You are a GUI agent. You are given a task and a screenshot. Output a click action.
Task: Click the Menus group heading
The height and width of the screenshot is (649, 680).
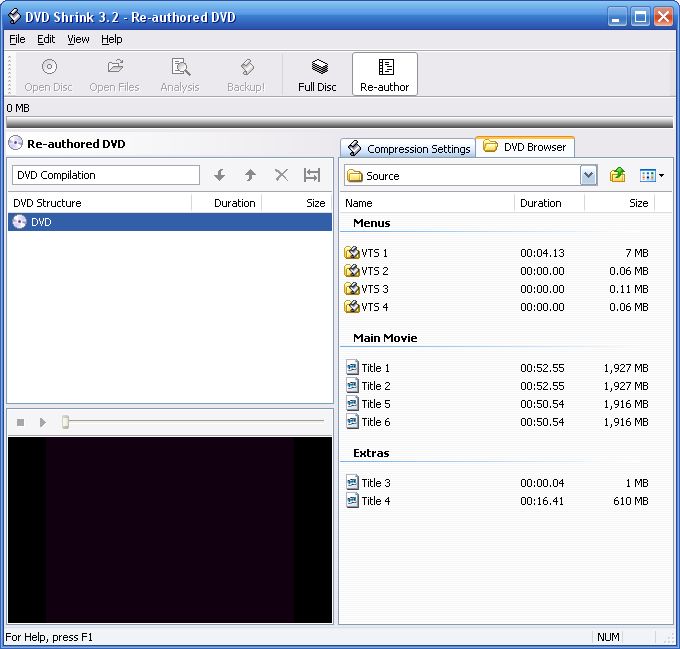coord(372,223)
